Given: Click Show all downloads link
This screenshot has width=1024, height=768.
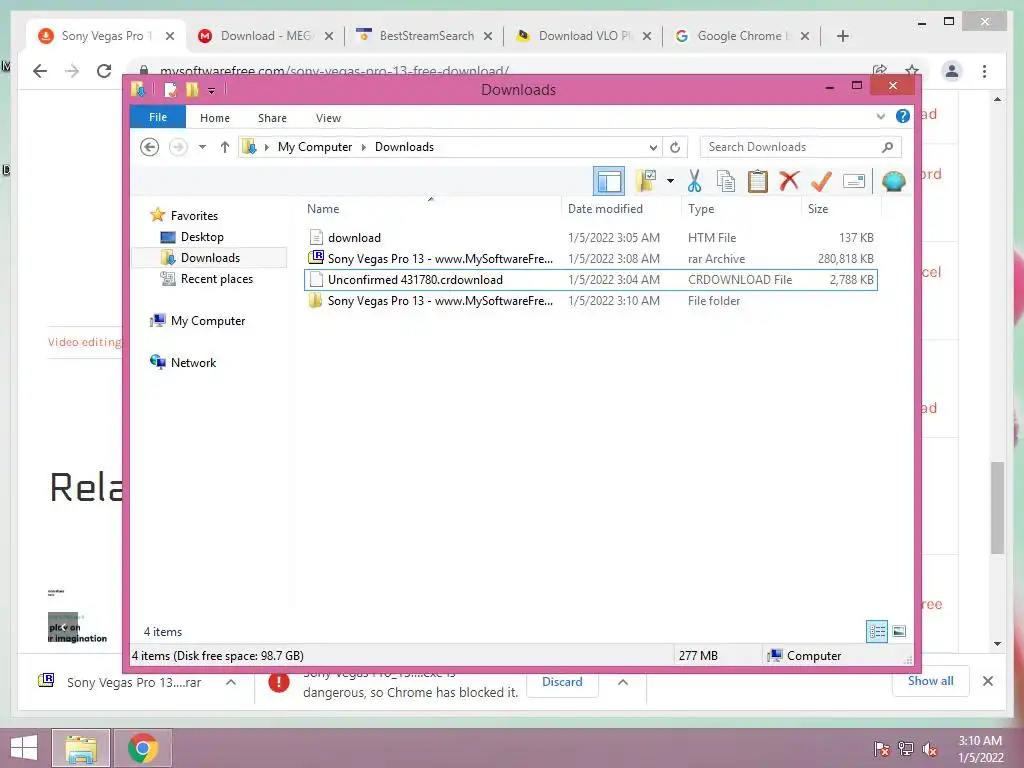Looking at the screenshot, I should pyautogui.click(x=931, y=681).
